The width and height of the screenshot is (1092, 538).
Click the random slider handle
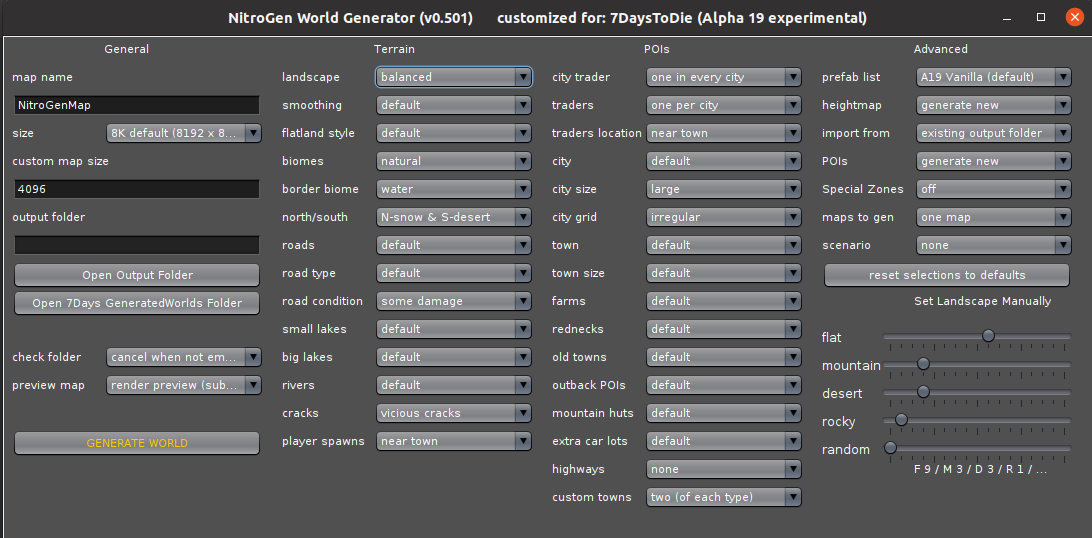[890, 448]
